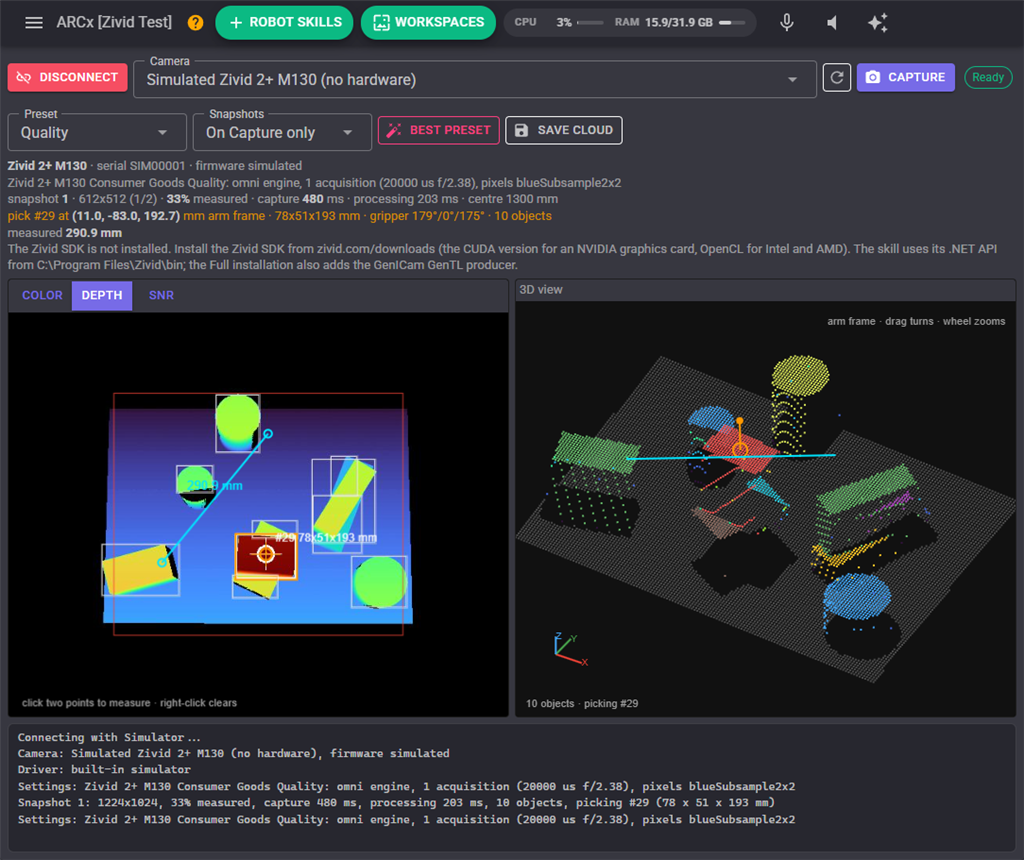Select the DEPTH tab
The width and height of the screenshot is (1024, 860).
click(x=102, y=295)
